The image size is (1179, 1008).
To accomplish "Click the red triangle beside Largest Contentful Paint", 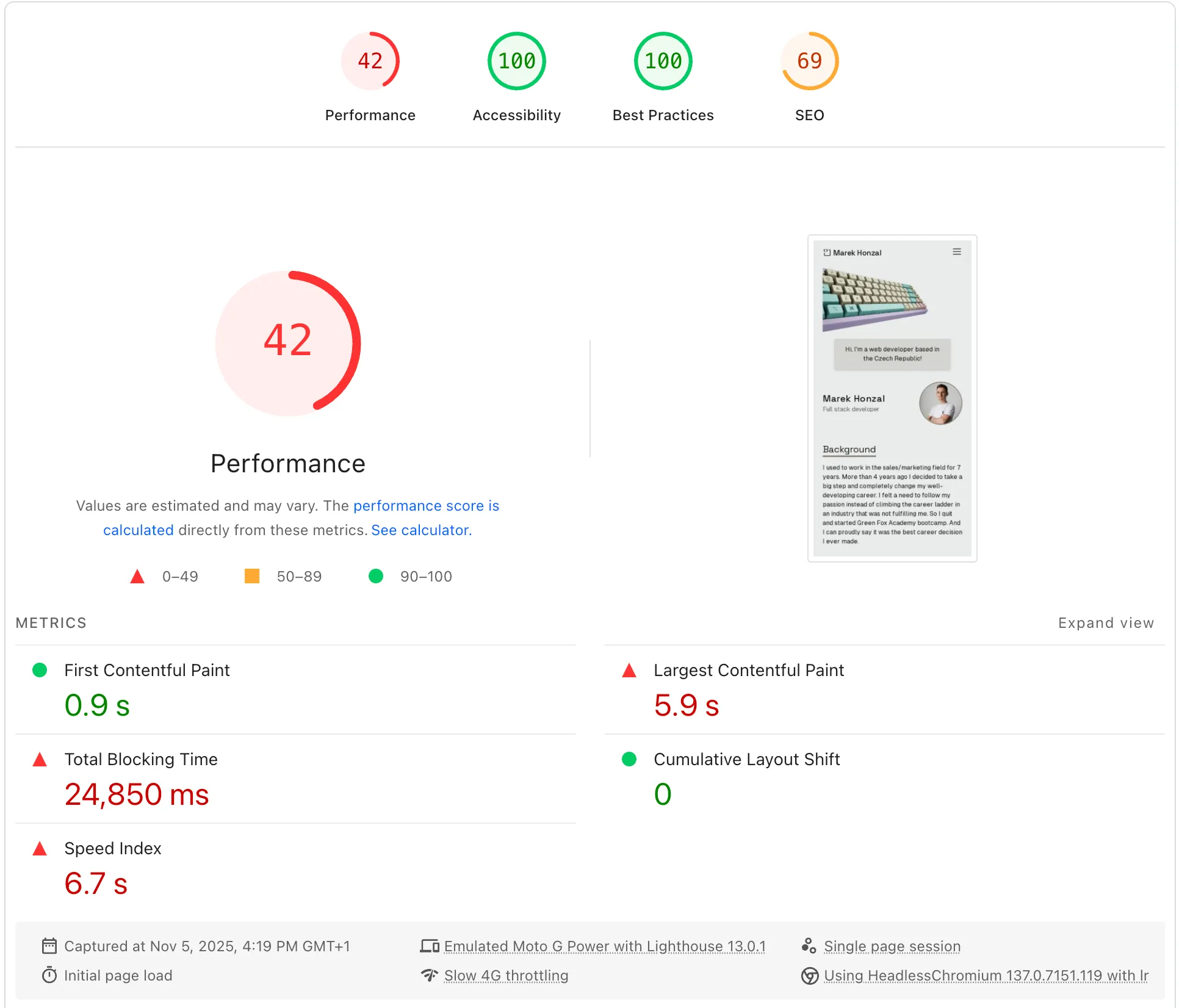I will pos(629,670).
